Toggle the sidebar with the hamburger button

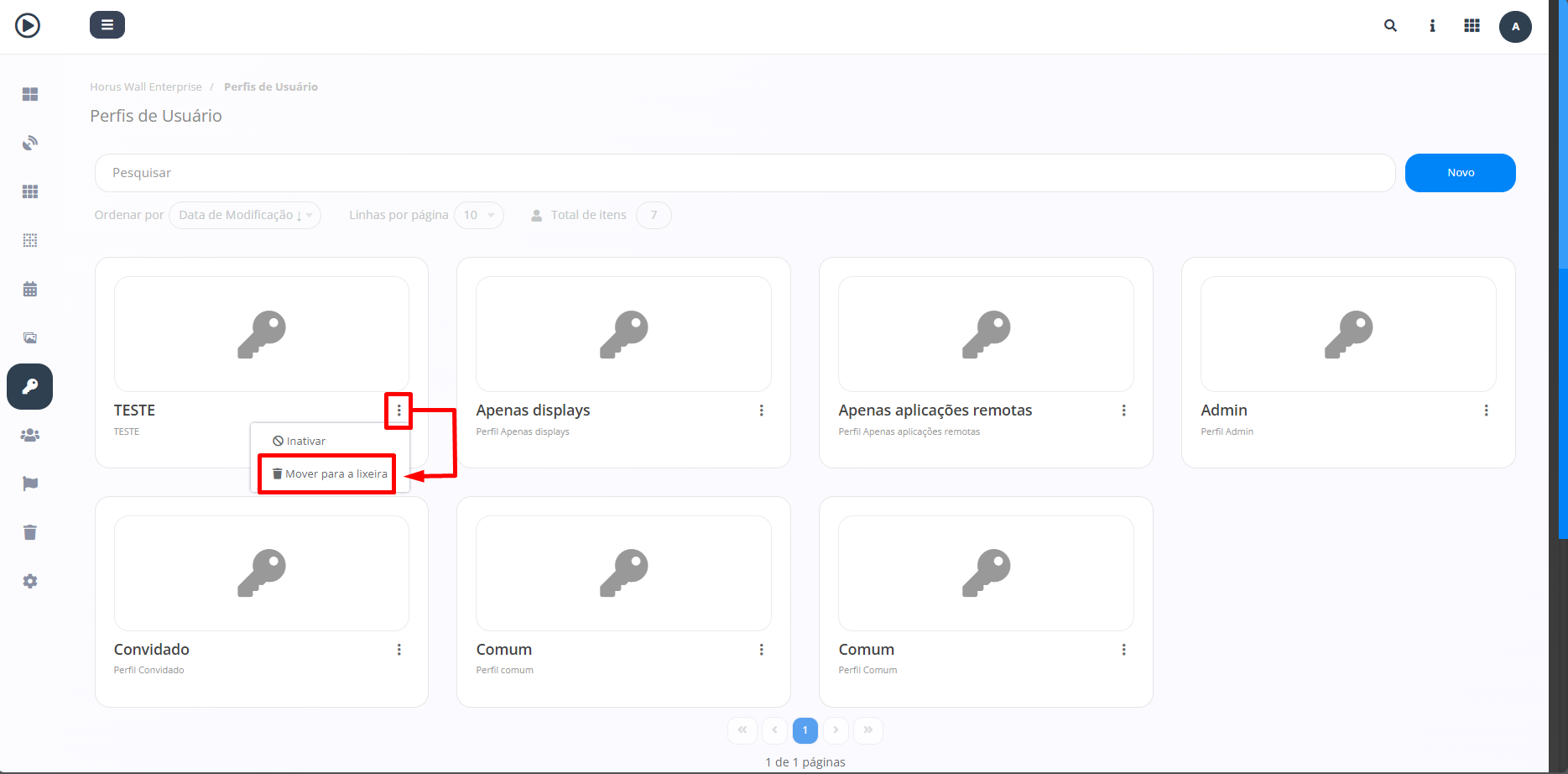tap(107, 24)
